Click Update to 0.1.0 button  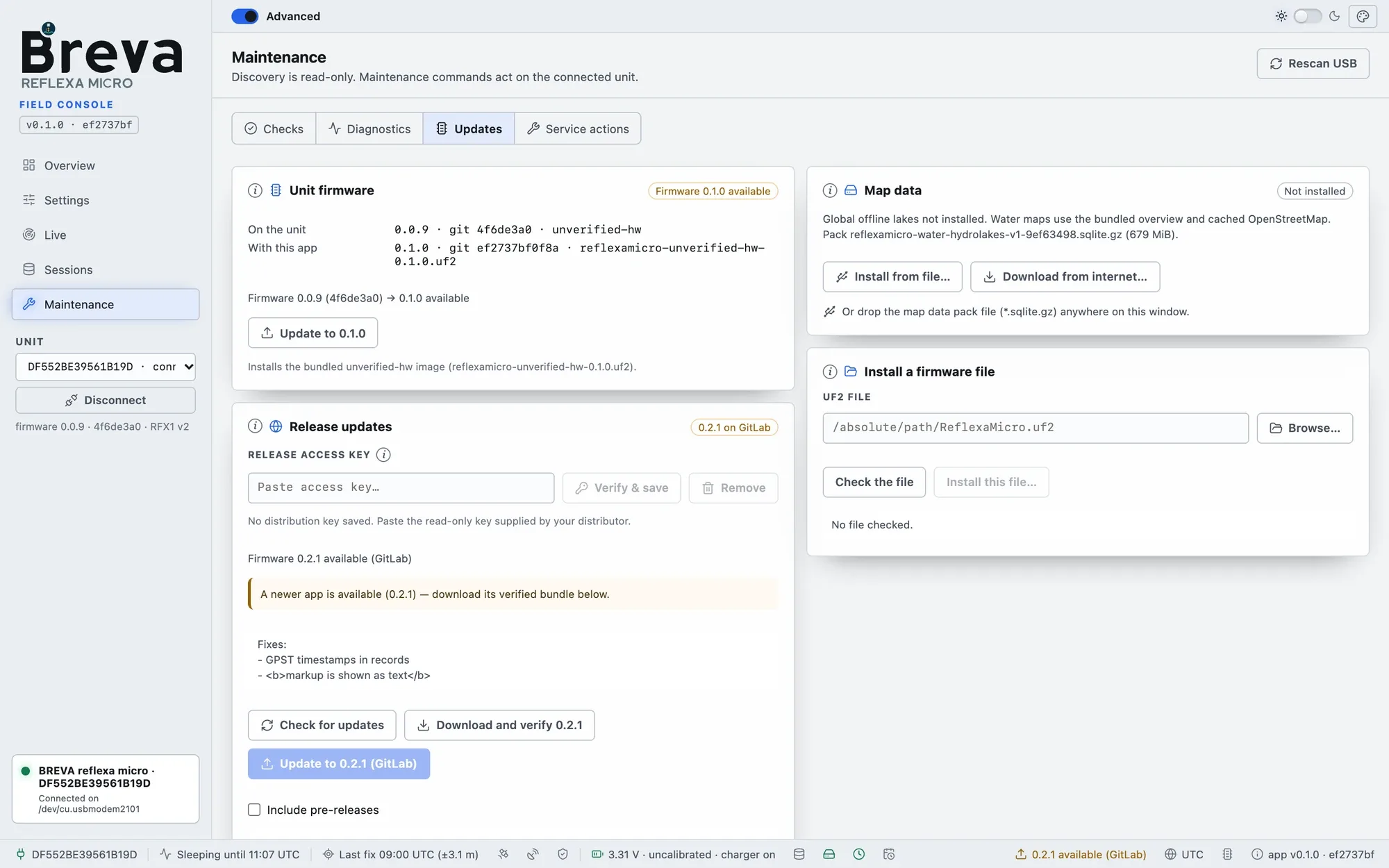[313, 333]
